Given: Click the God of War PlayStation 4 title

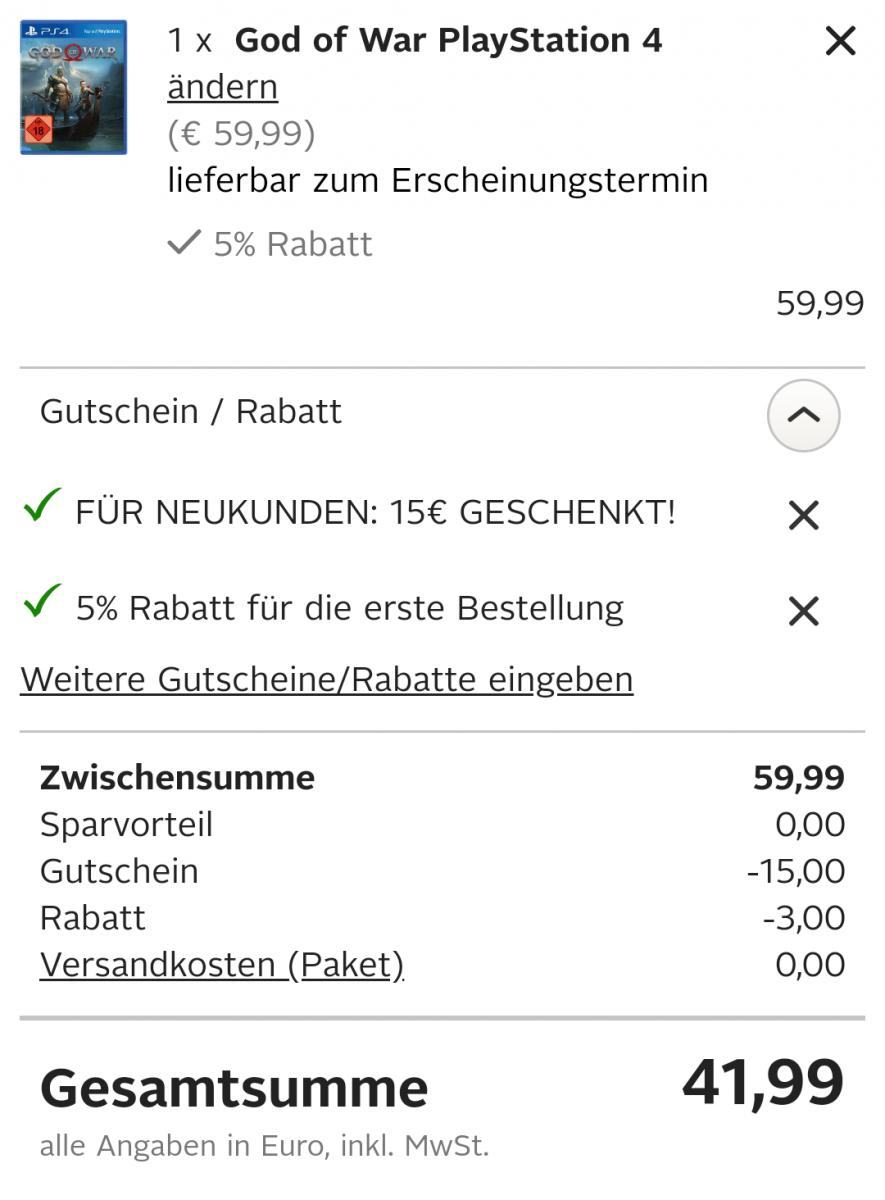Looking at the screenshot, I should [x=448, y=41].
